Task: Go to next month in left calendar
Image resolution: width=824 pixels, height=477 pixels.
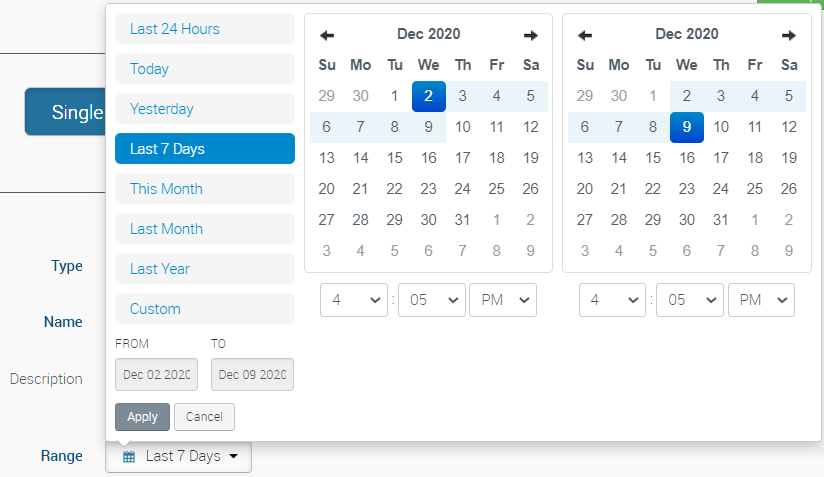Action: click(x=531, y=35)
